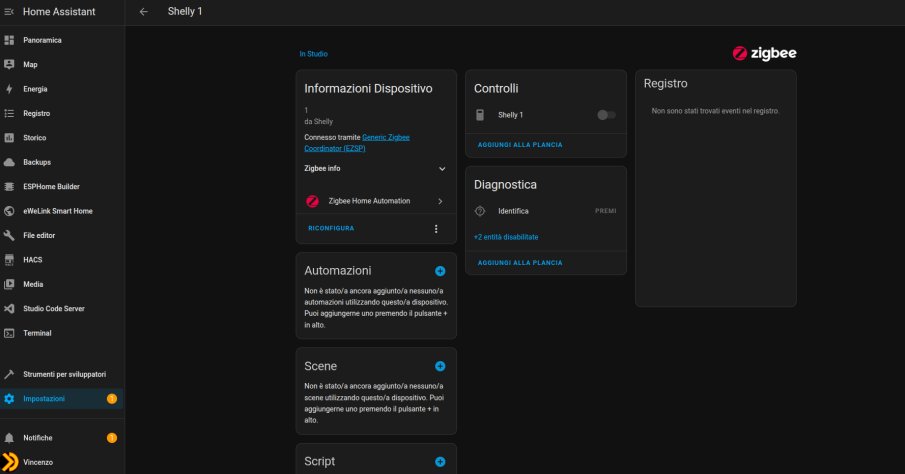The image size is (905, 474).
Task: Open HACS store icon
Action: pos(9,260)
